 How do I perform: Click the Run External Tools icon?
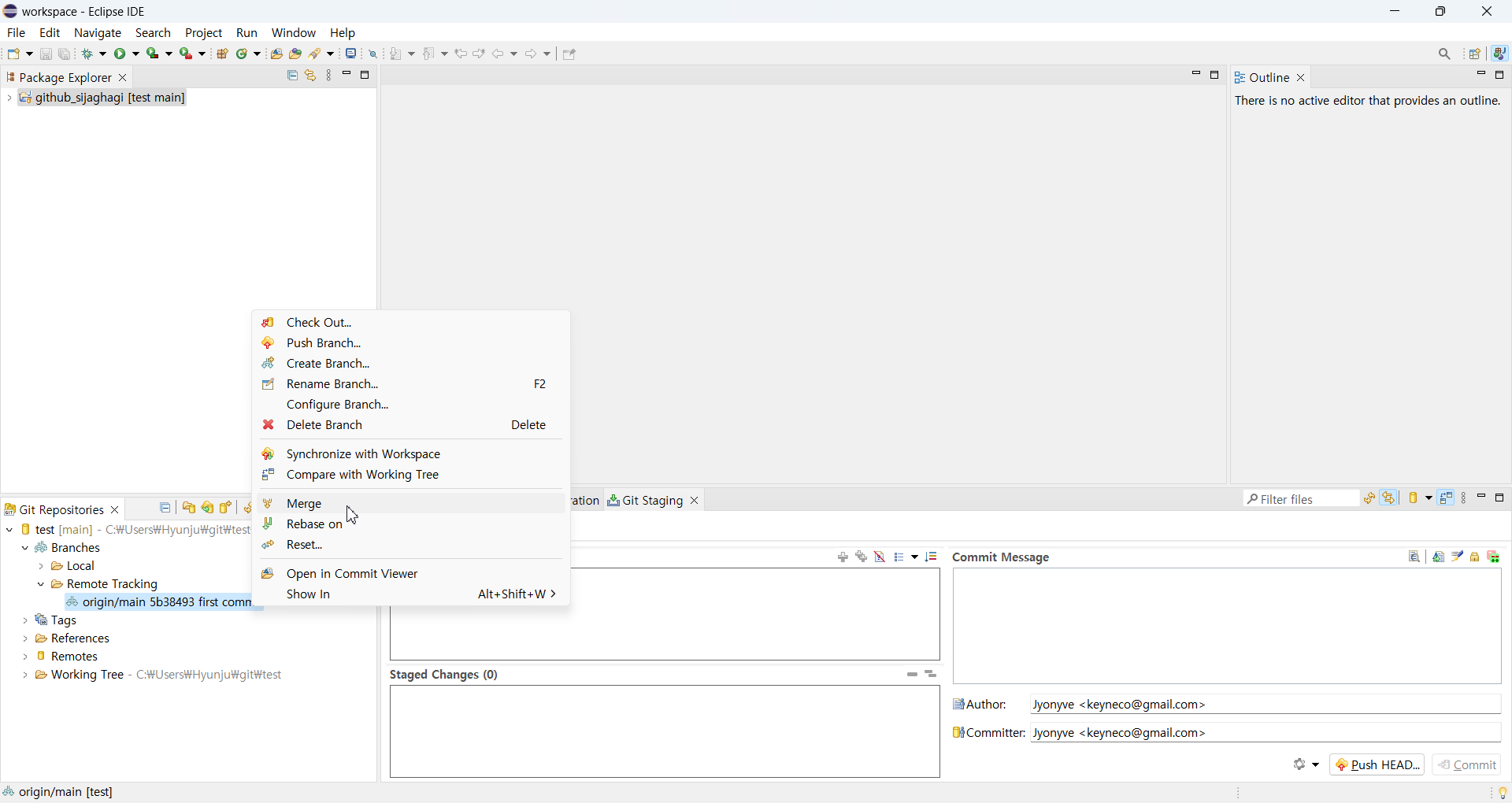(187, 54)
